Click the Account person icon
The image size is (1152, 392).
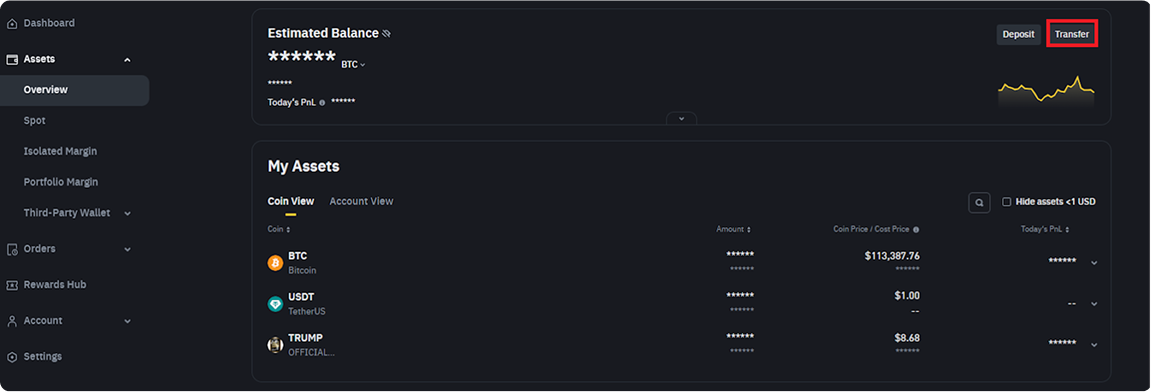pyautogui.click(x=12, y=321)
